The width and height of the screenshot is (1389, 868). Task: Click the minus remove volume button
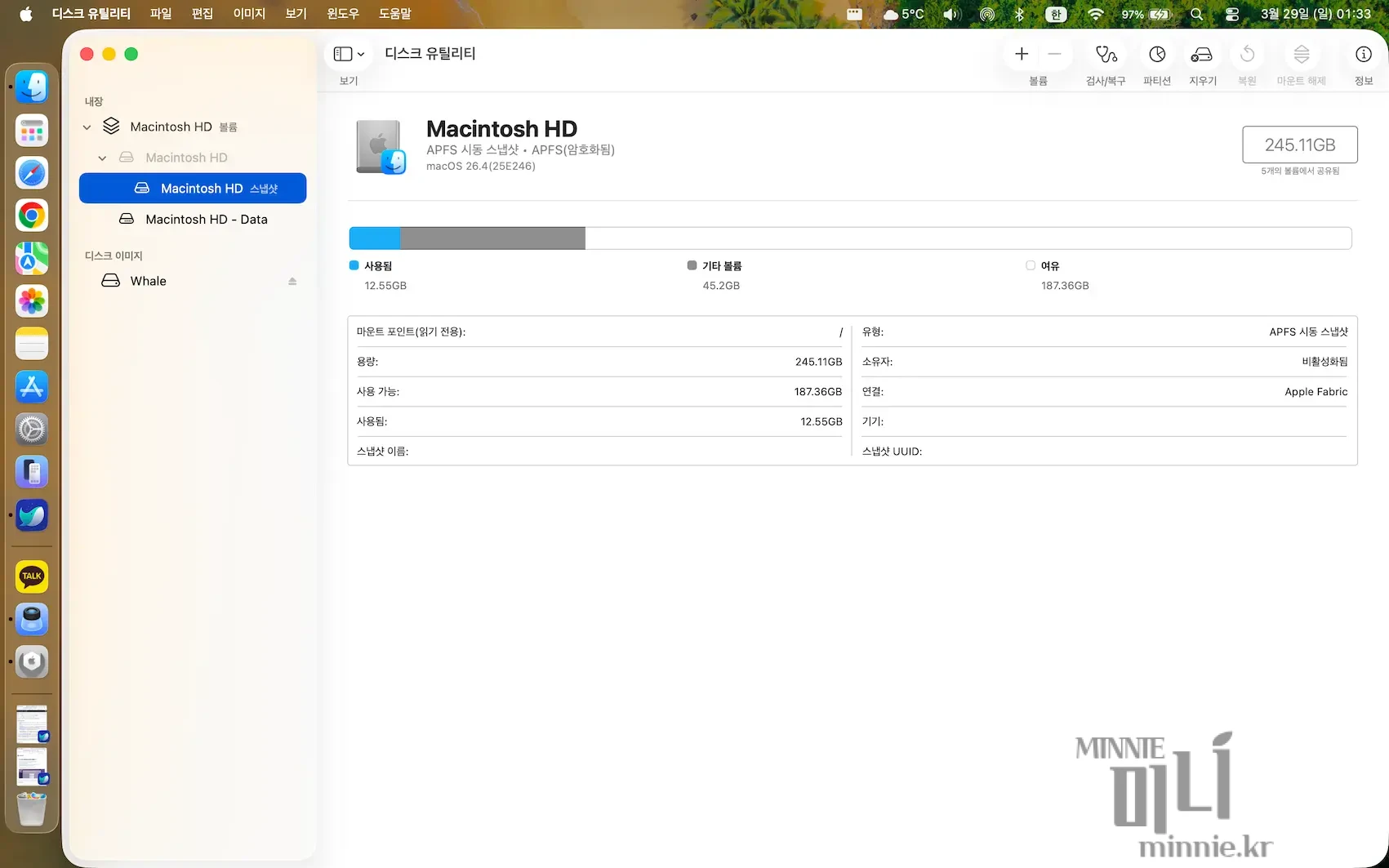(x=1054, y=54)
